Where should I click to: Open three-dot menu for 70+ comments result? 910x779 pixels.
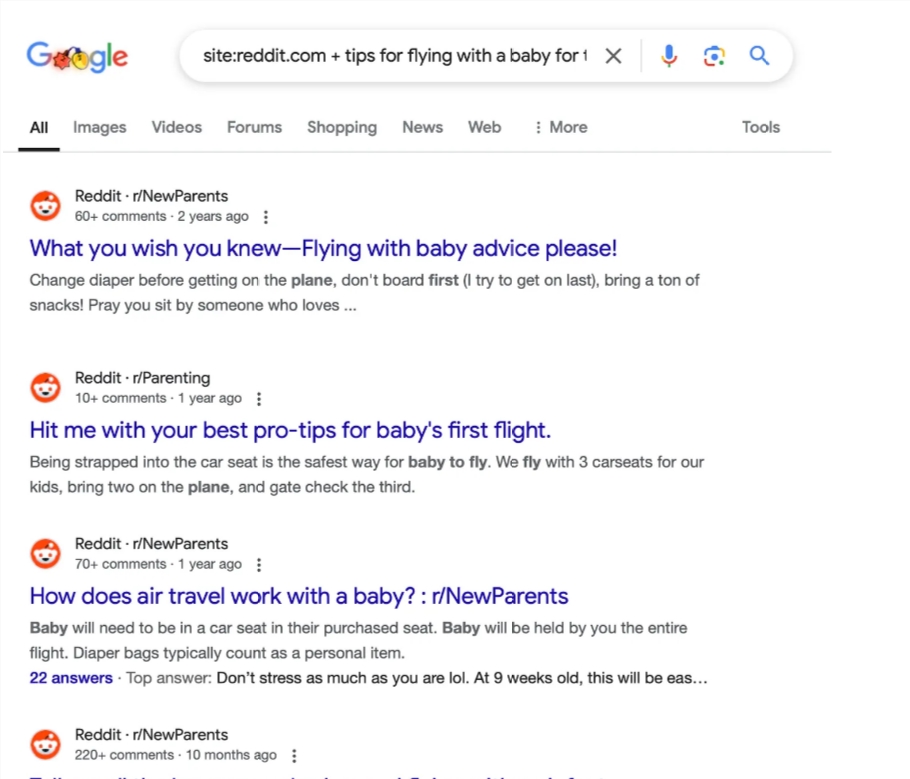pos(259,565)
